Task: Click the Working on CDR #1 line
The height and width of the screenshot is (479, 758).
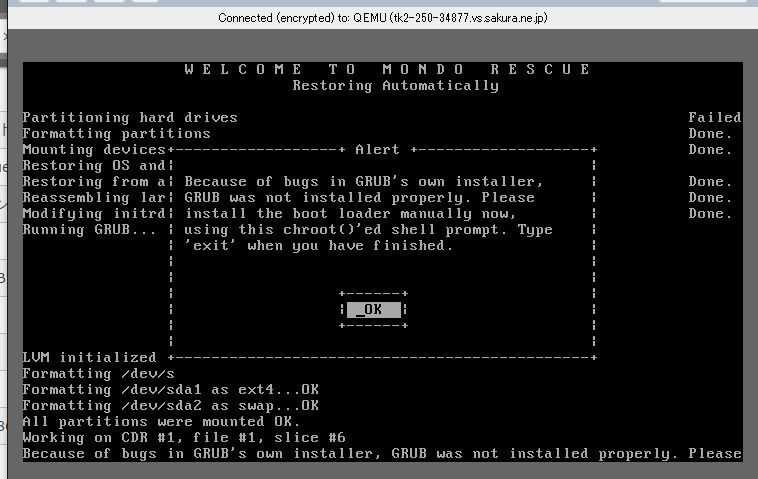Action: tap(184, 438)
